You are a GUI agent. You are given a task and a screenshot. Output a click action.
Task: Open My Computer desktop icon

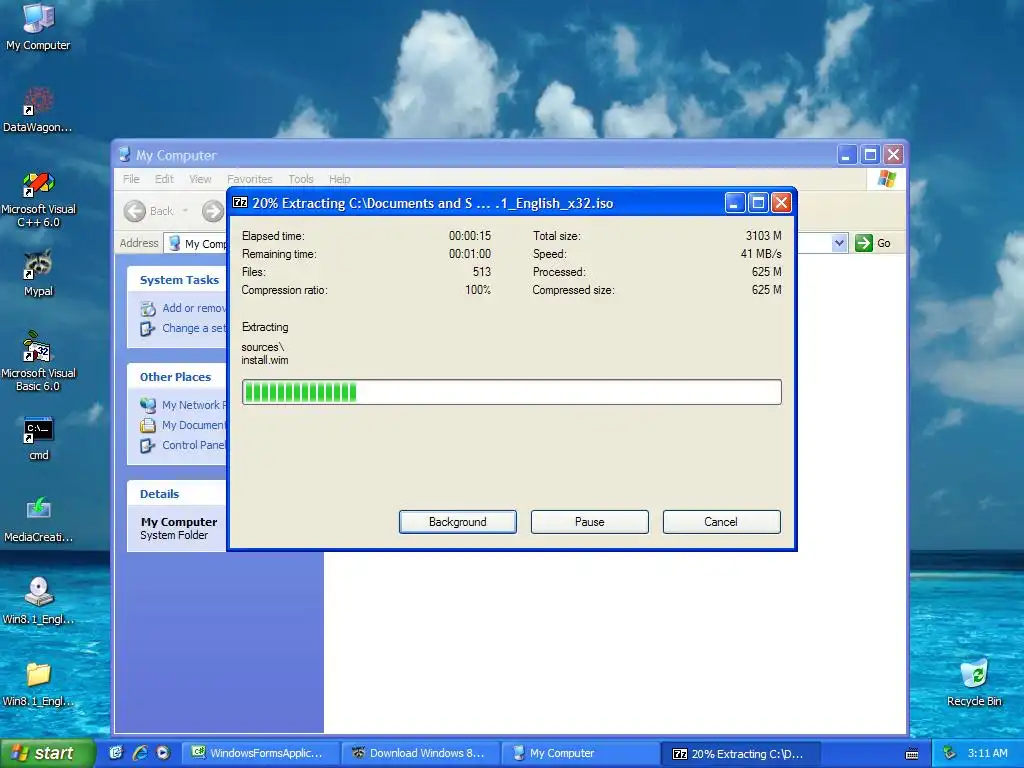[38, 26]
